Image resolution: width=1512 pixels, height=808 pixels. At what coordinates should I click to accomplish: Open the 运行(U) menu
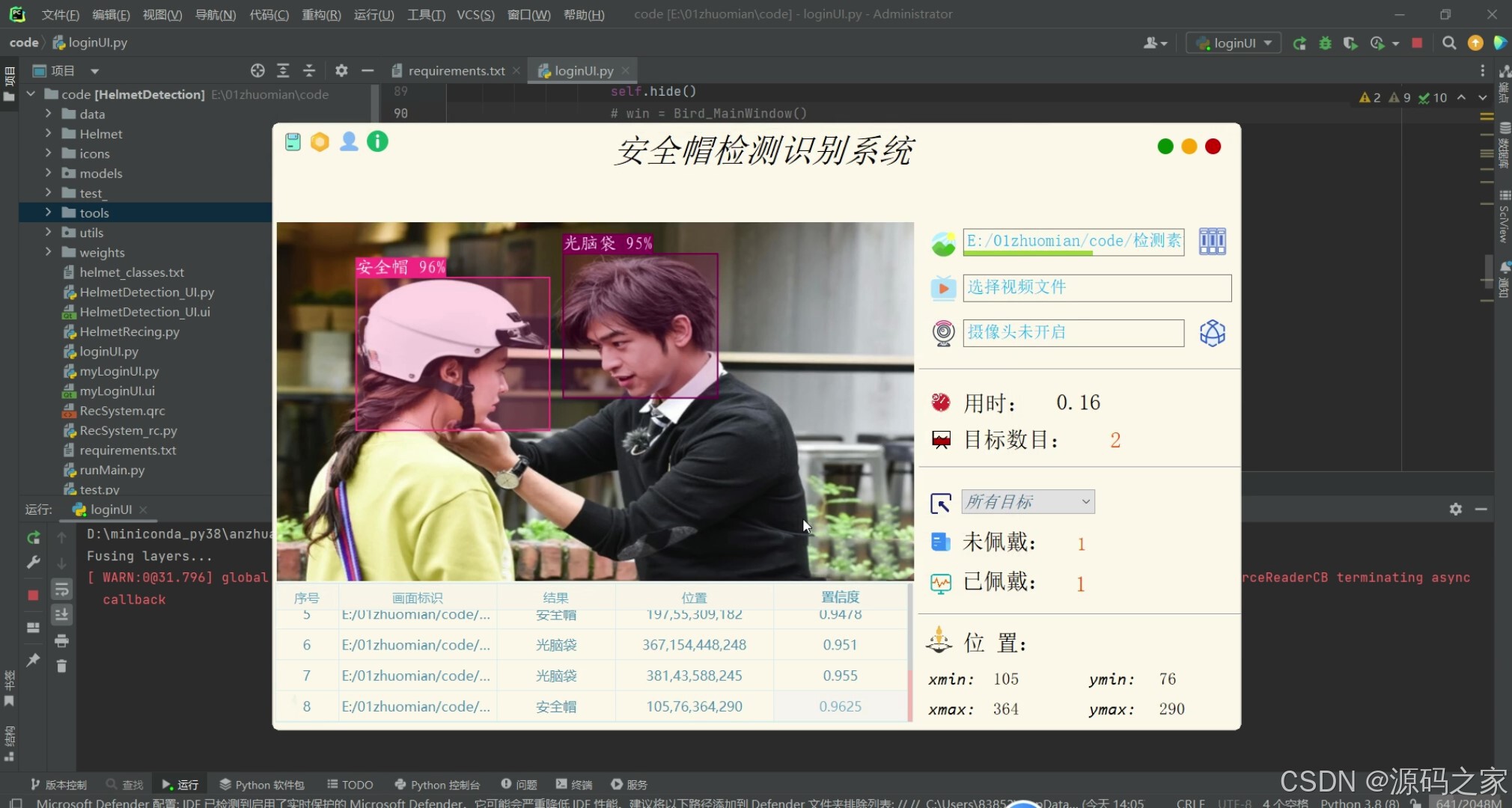click(x=374, y=14)
